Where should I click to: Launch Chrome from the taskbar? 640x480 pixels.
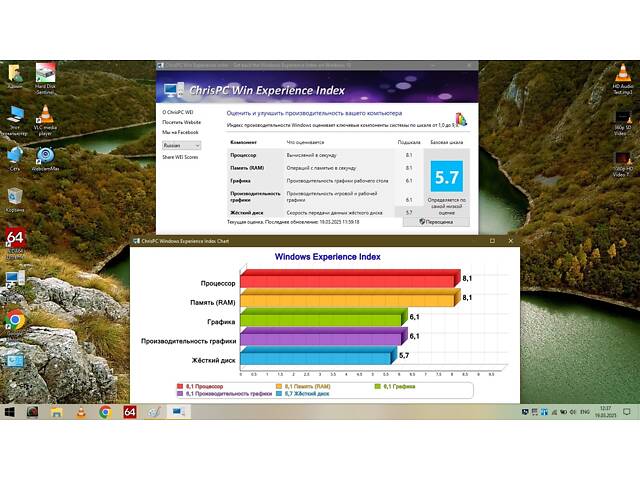click(x=105, y=412)
